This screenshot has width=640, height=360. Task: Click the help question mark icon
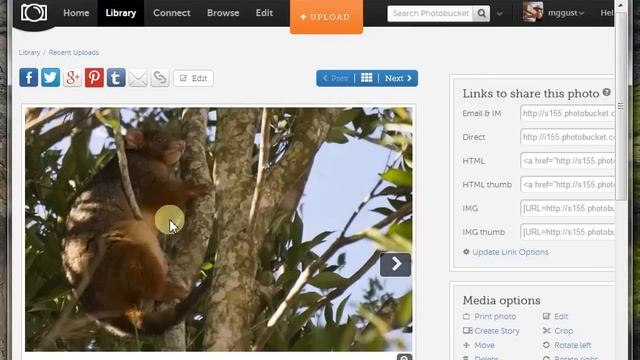607,92
